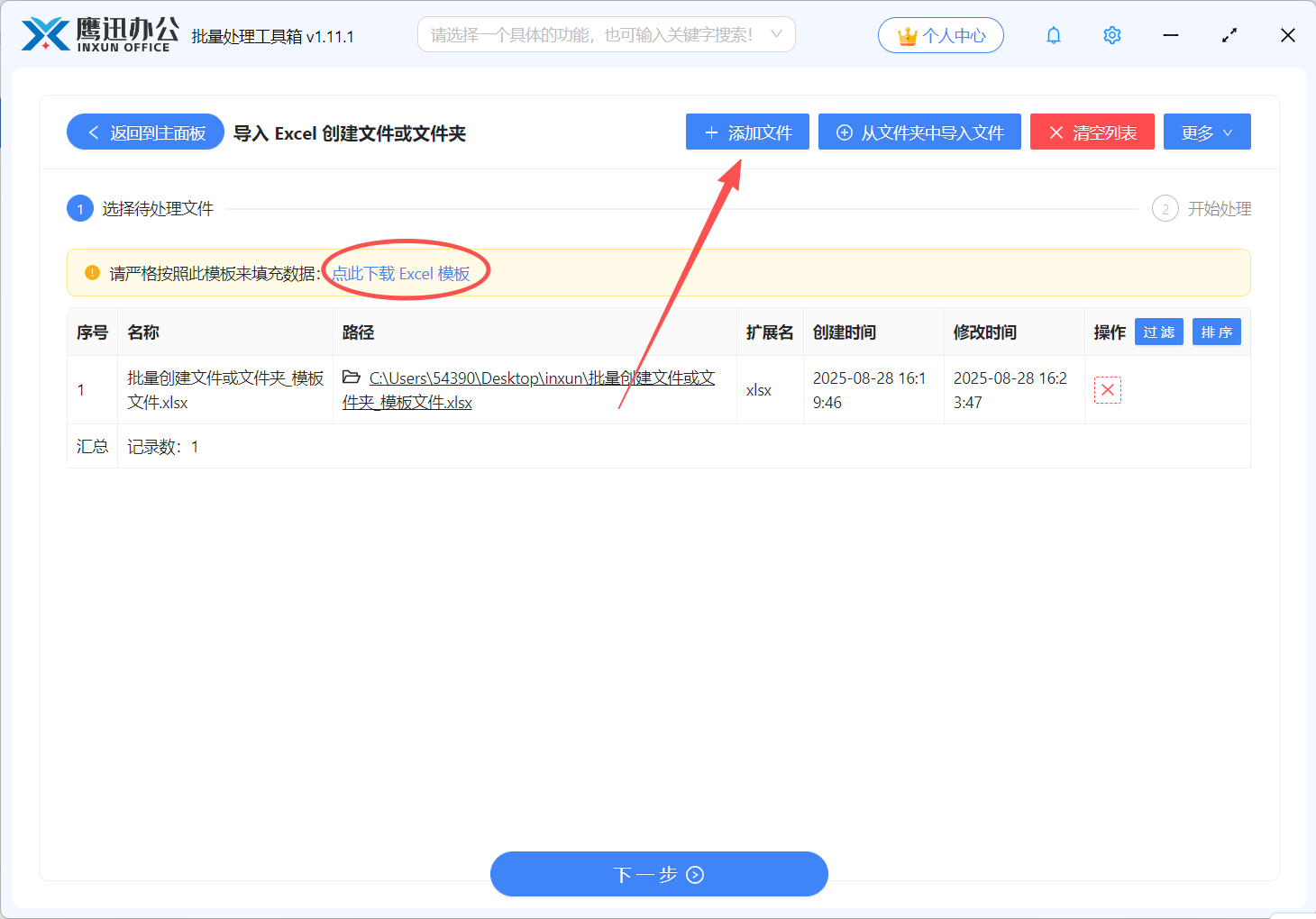1316x919 pixels.
Task: Click the 过滤 filter button
Action: (1158, 332)
